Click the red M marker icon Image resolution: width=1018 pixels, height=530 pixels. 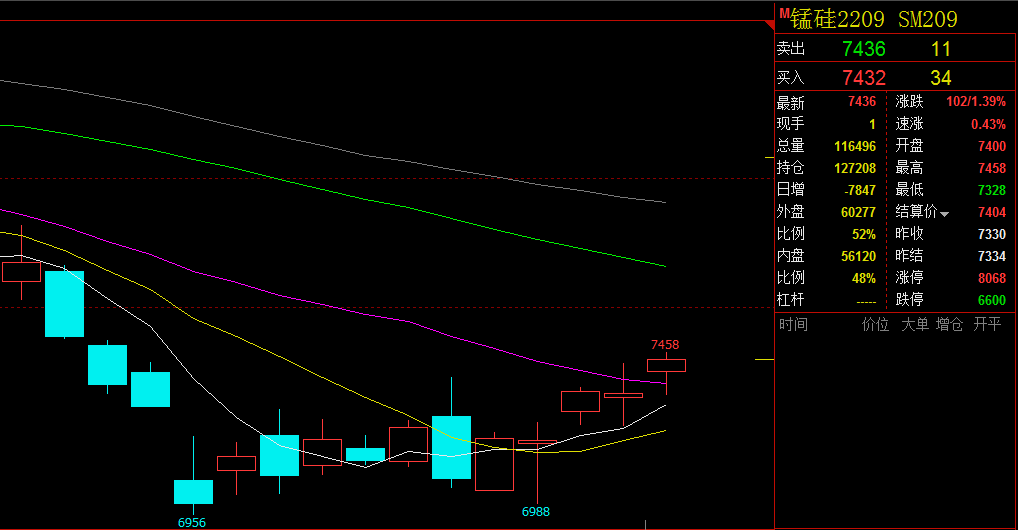point(783,12)
